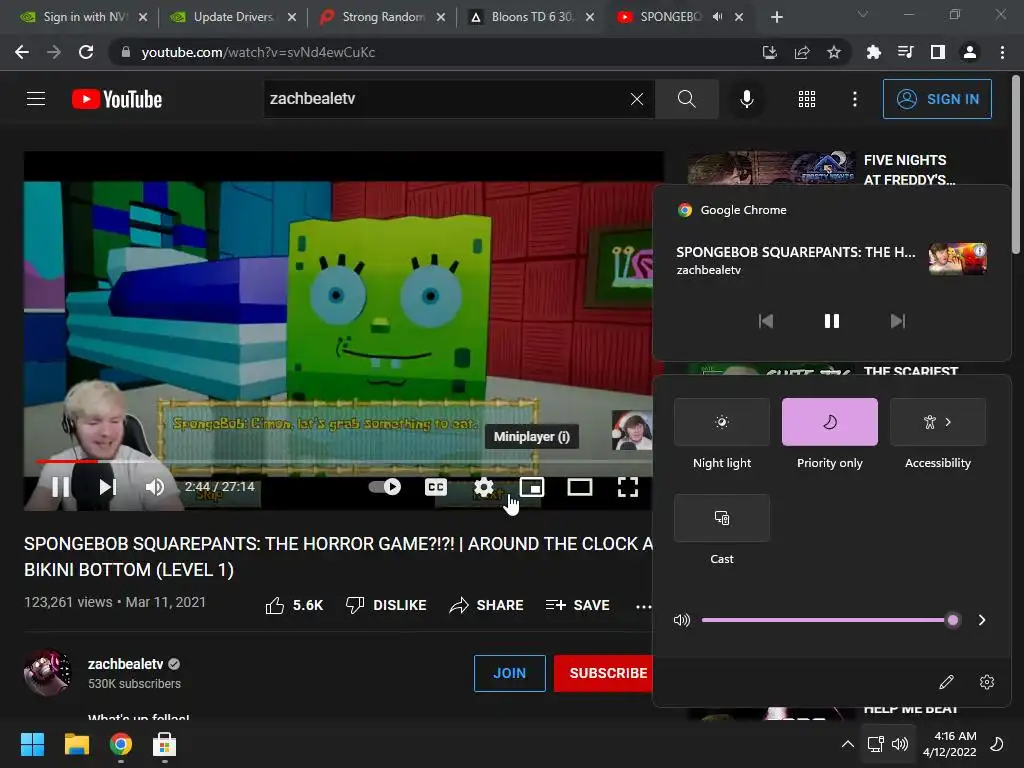Image resolution: width=1024 pixels, height=768 pixels.
Task: Previous track in media flyout
Action: tap(765, 321)
